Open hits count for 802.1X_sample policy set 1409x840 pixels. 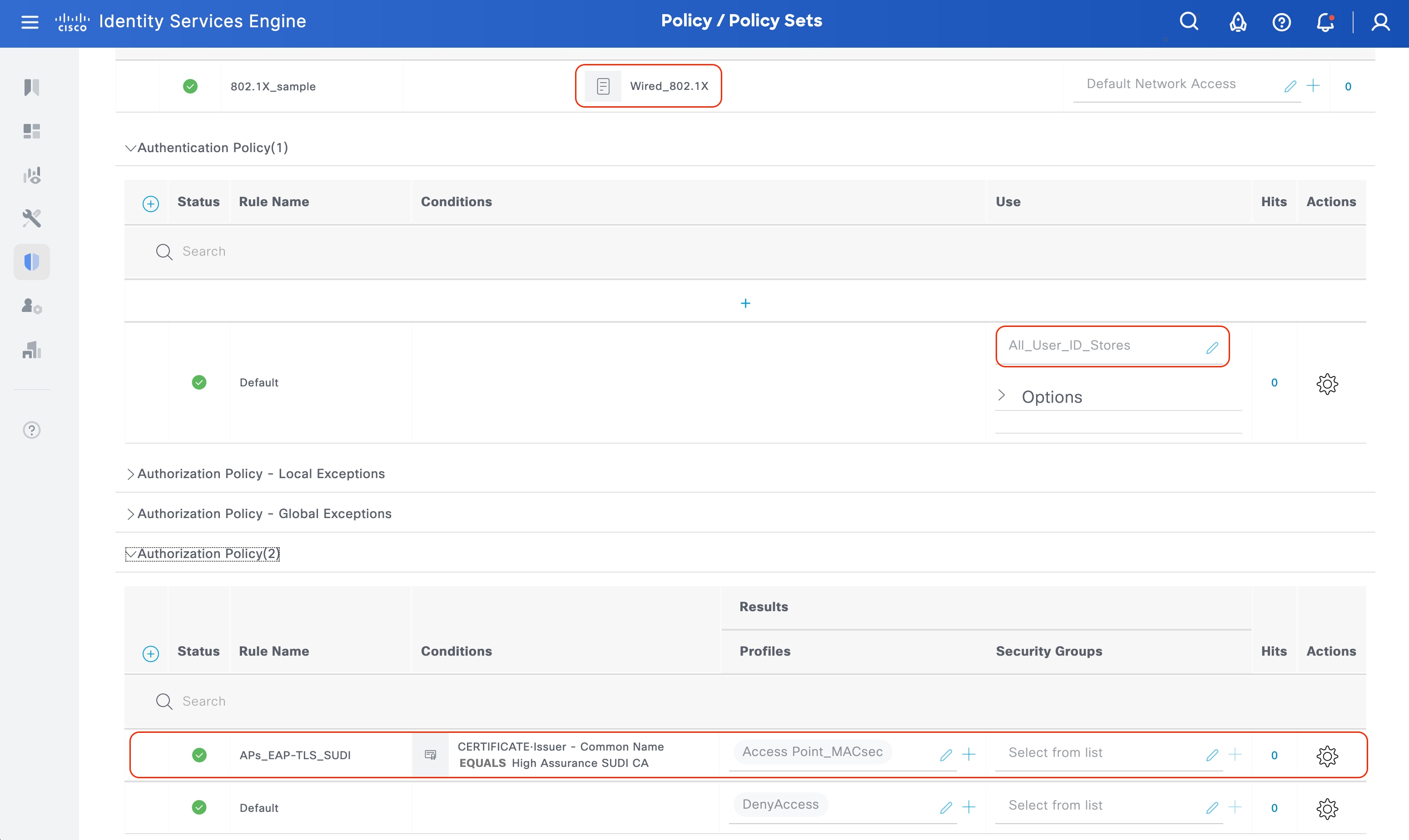click(x=1348, y=87)
